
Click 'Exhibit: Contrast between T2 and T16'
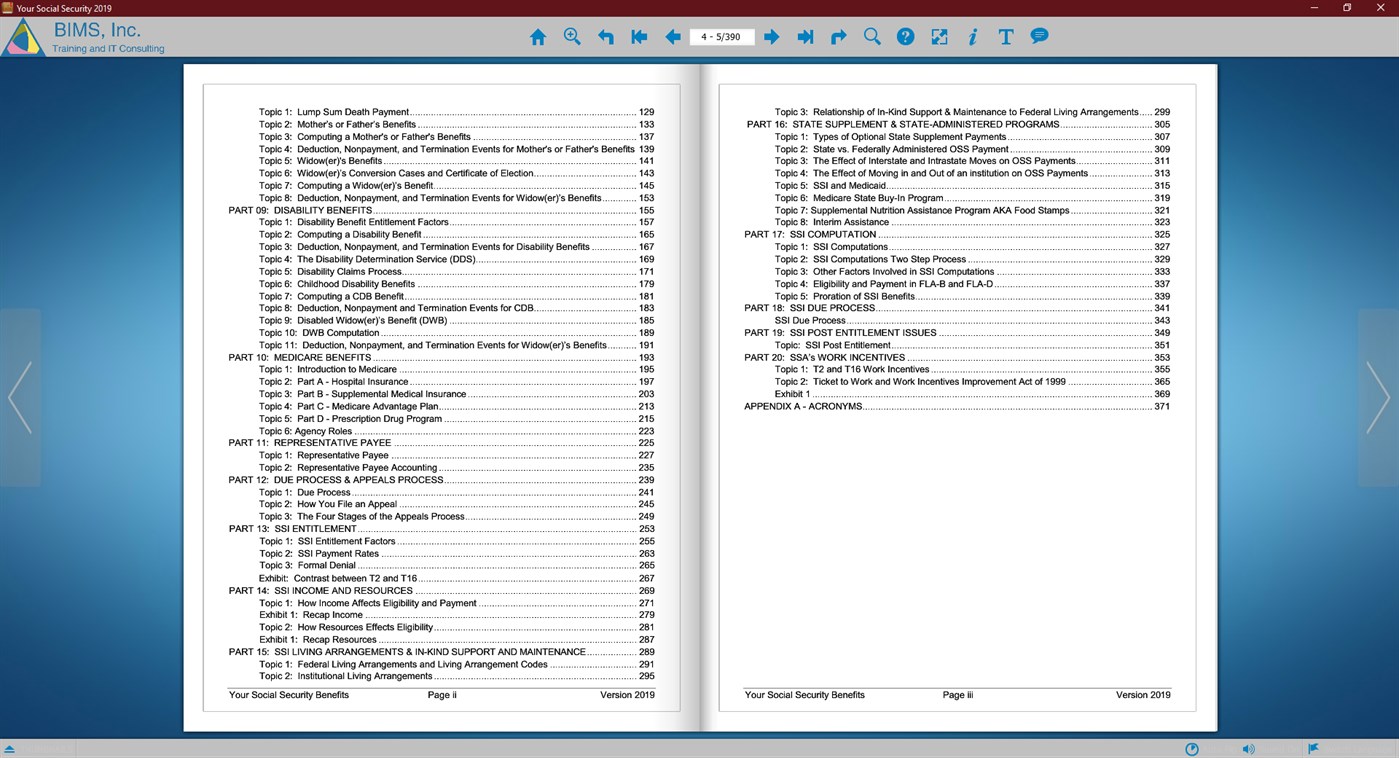456,578
